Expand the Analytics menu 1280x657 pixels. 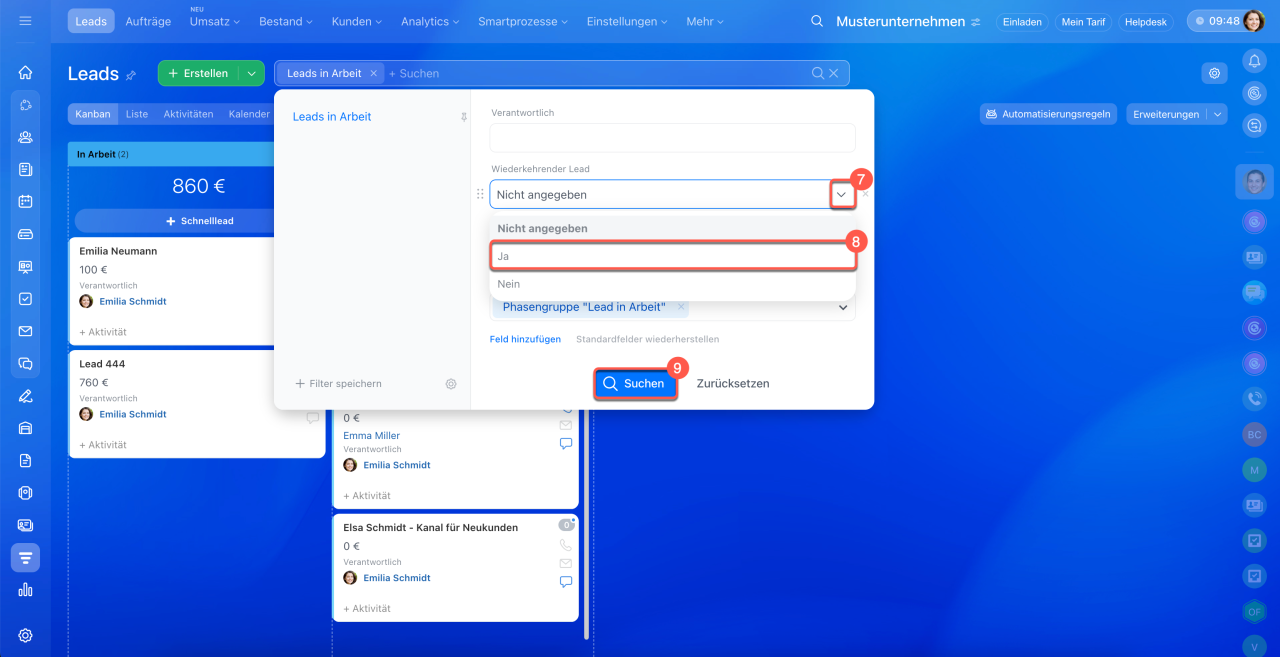431,21
